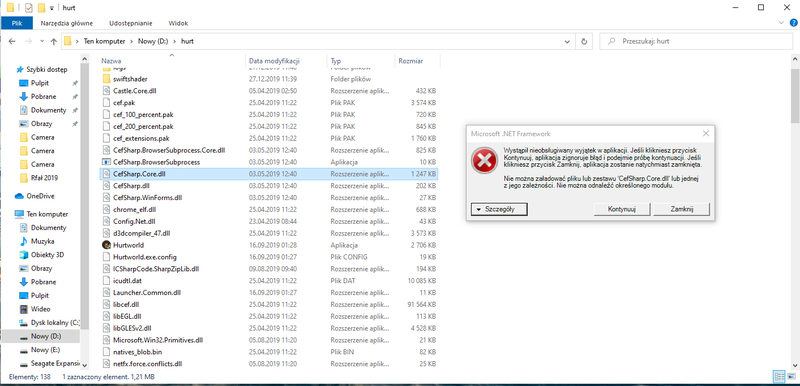Select the natives_blob.bin file
Image resolution: width=800 pixels, height=386 pixels.
click(x=268, y=351)
